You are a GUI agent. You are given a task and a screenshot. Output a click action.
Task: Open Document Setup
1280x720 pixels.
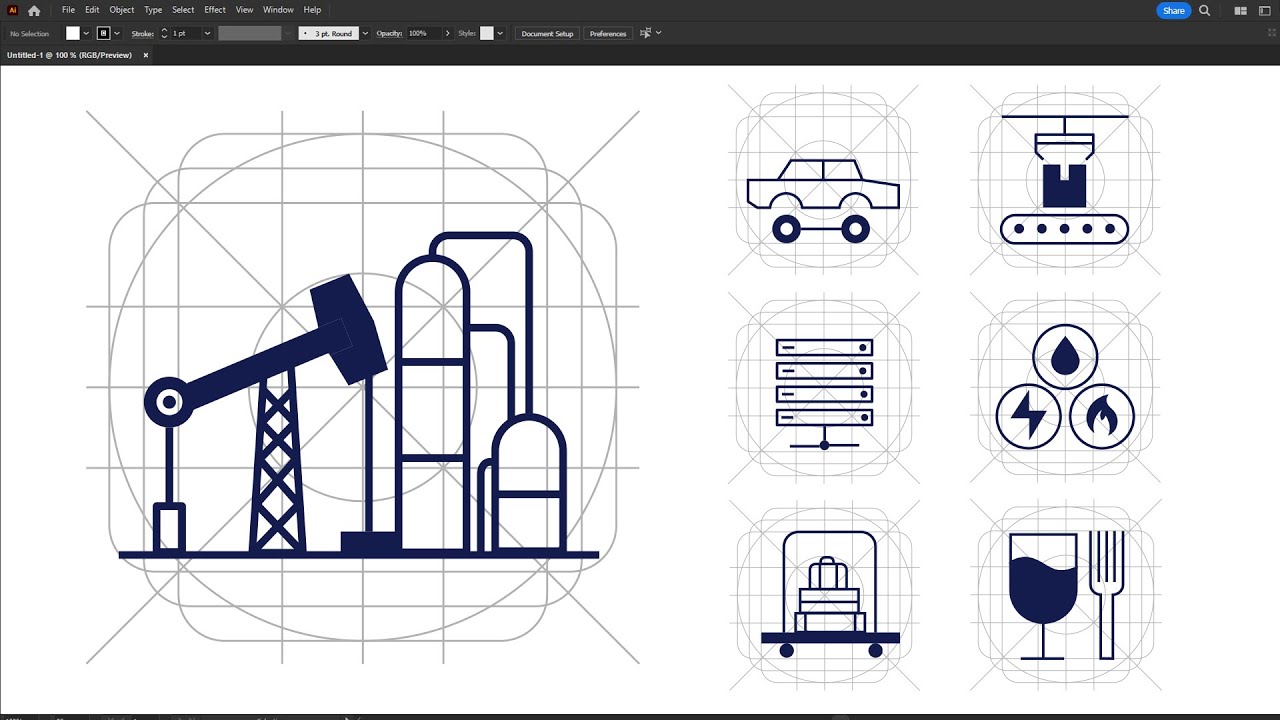(x=547, y=33)
